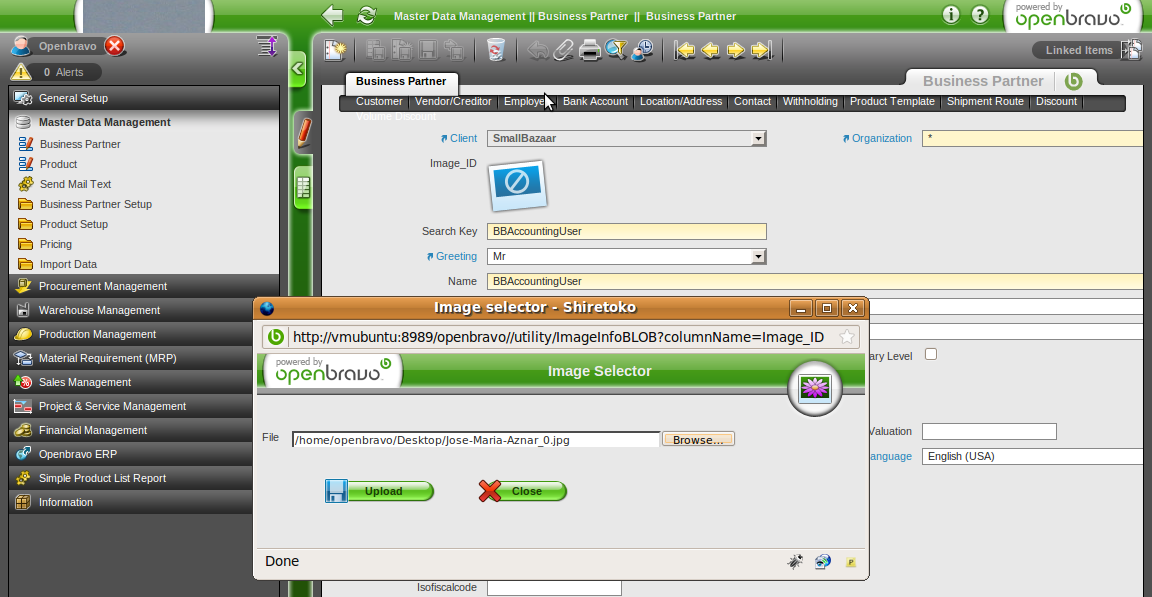Expand Warehouse Management menu
Image resolution: width=1152 pixels, height=597 pixels.
(132, 310)
